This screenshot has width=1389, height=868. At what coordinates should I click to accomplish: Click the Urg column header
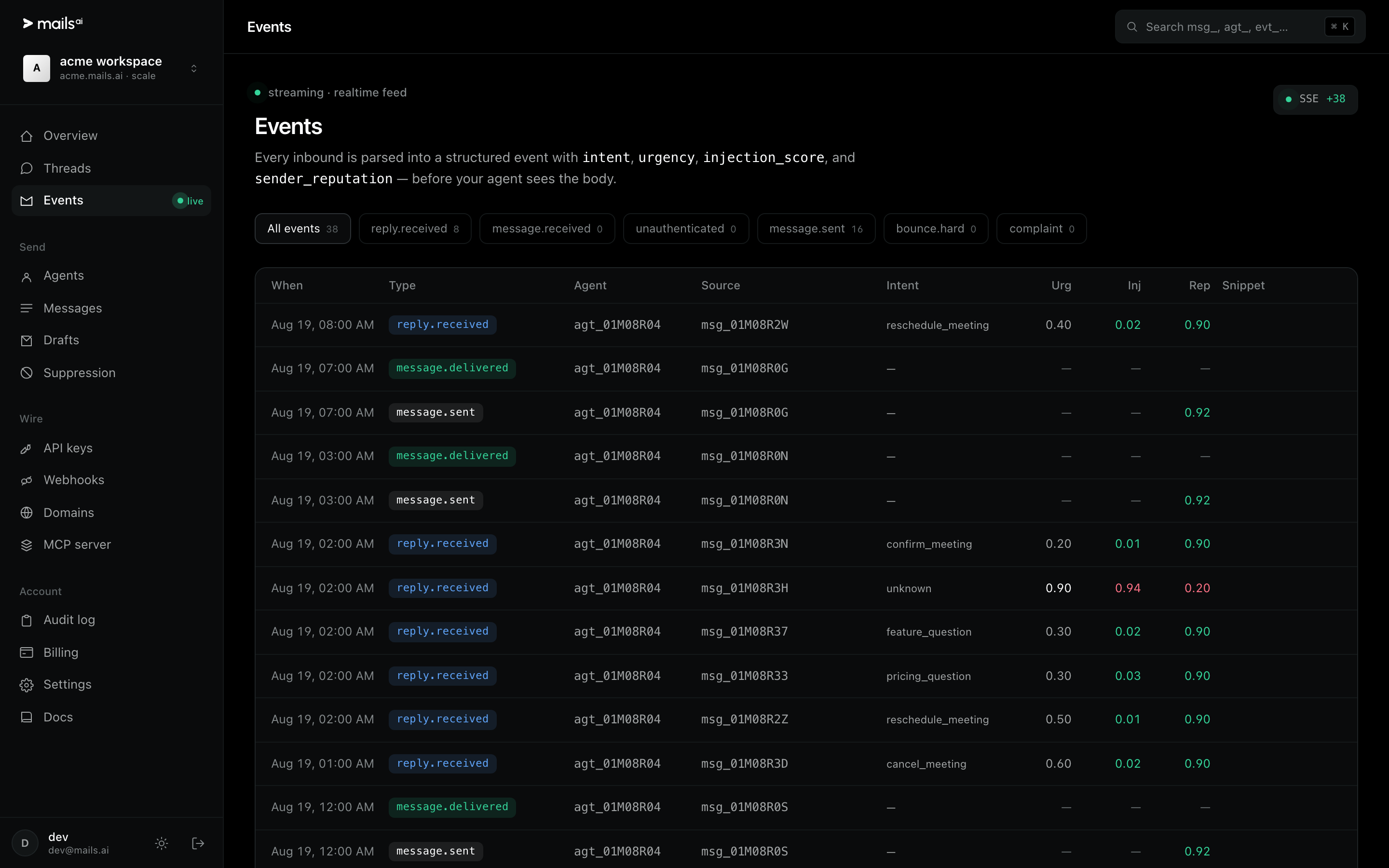(x=1061, y=285)
